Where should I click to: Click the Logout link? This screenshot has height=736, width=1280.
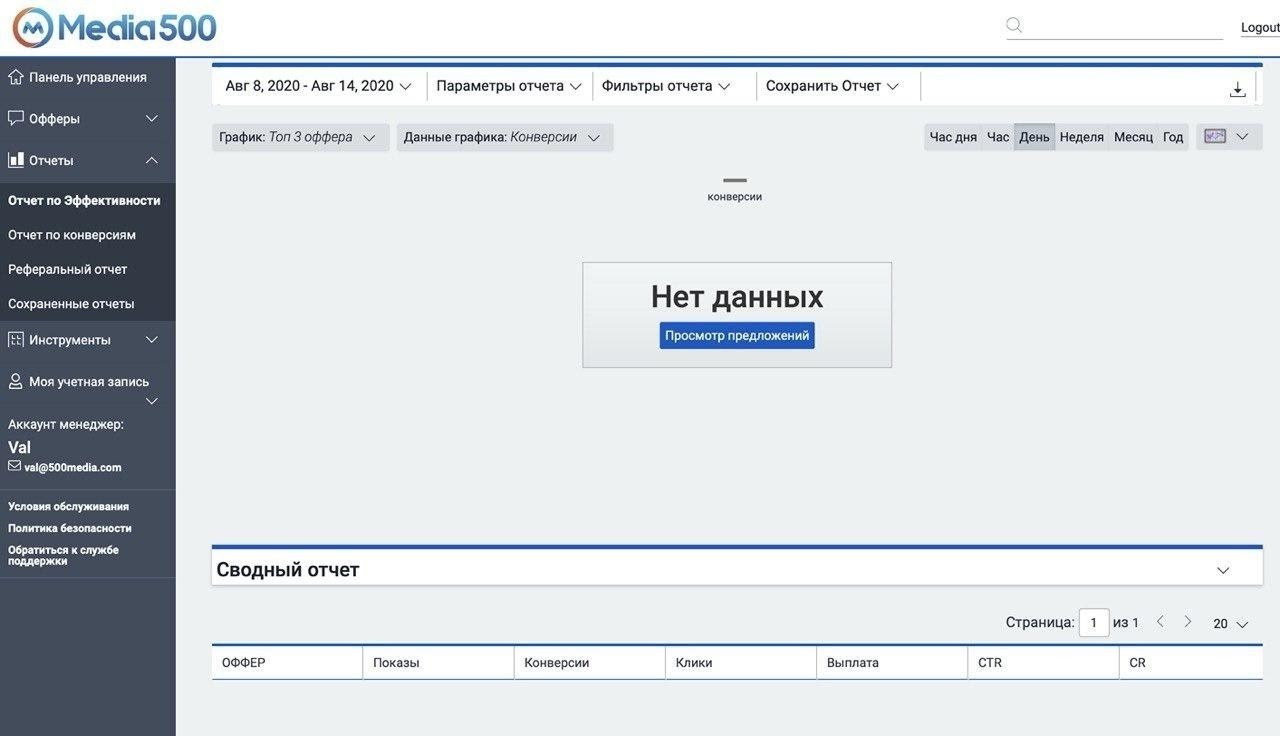pos(1260,27)
